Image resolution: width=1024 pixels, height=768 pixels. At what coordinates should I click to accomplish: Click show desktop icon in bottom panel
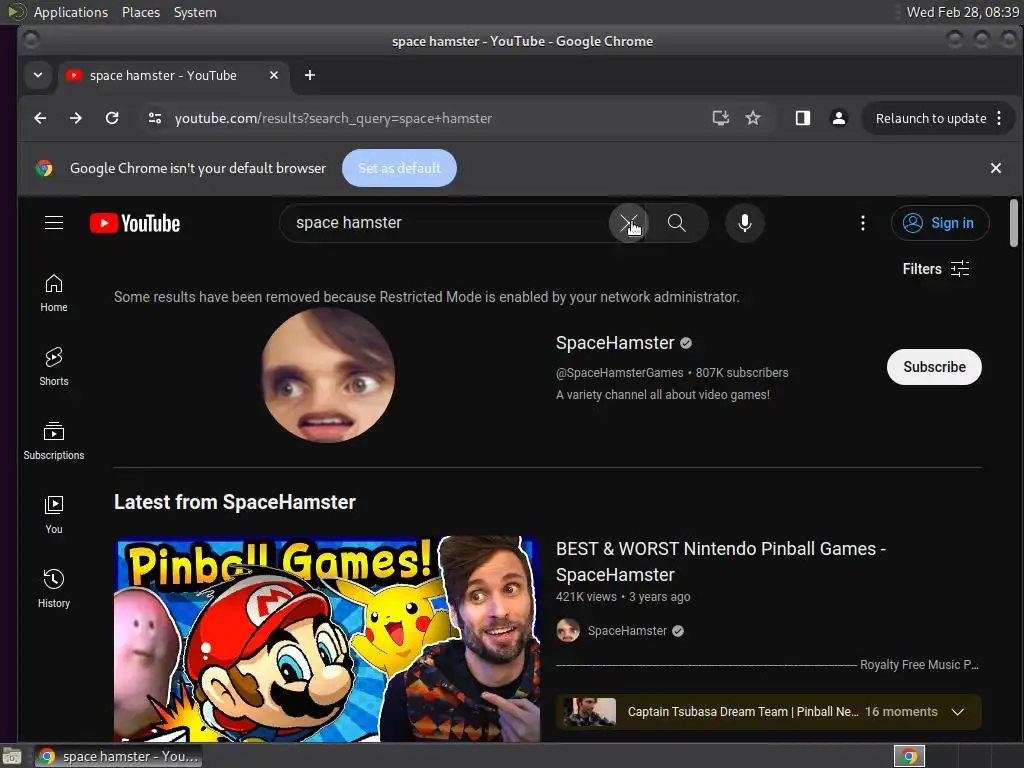pyautogui.click(x=12, y=757)
